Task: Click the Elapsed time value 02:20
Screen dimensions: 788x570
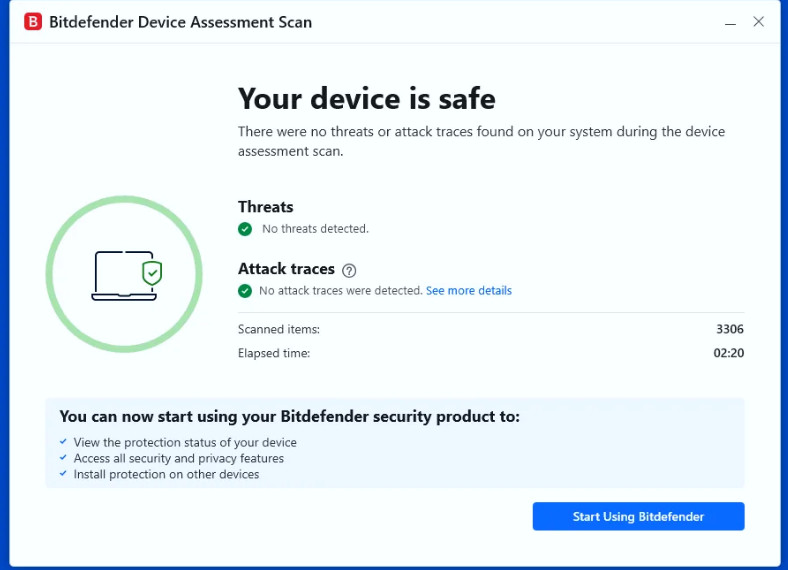Action: pos(729,353)
